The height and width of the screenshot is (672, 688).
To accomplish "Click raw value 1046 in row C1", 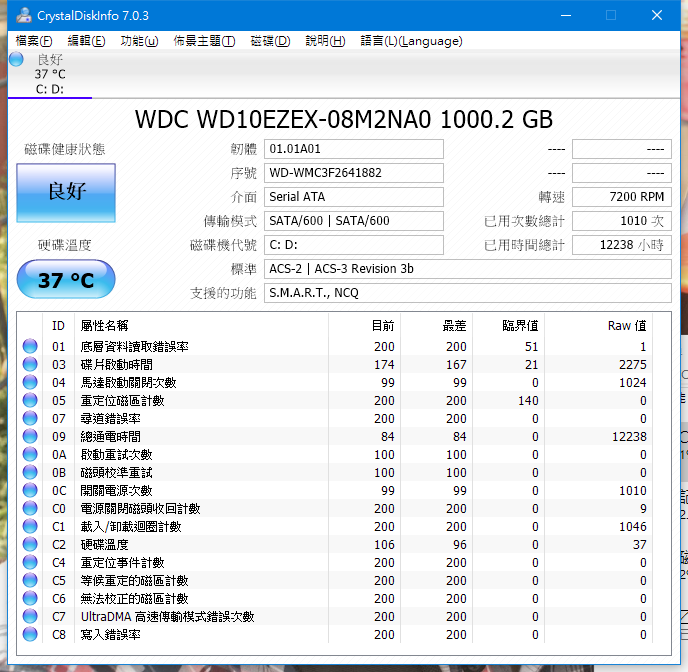I will [x=633, y=526].
